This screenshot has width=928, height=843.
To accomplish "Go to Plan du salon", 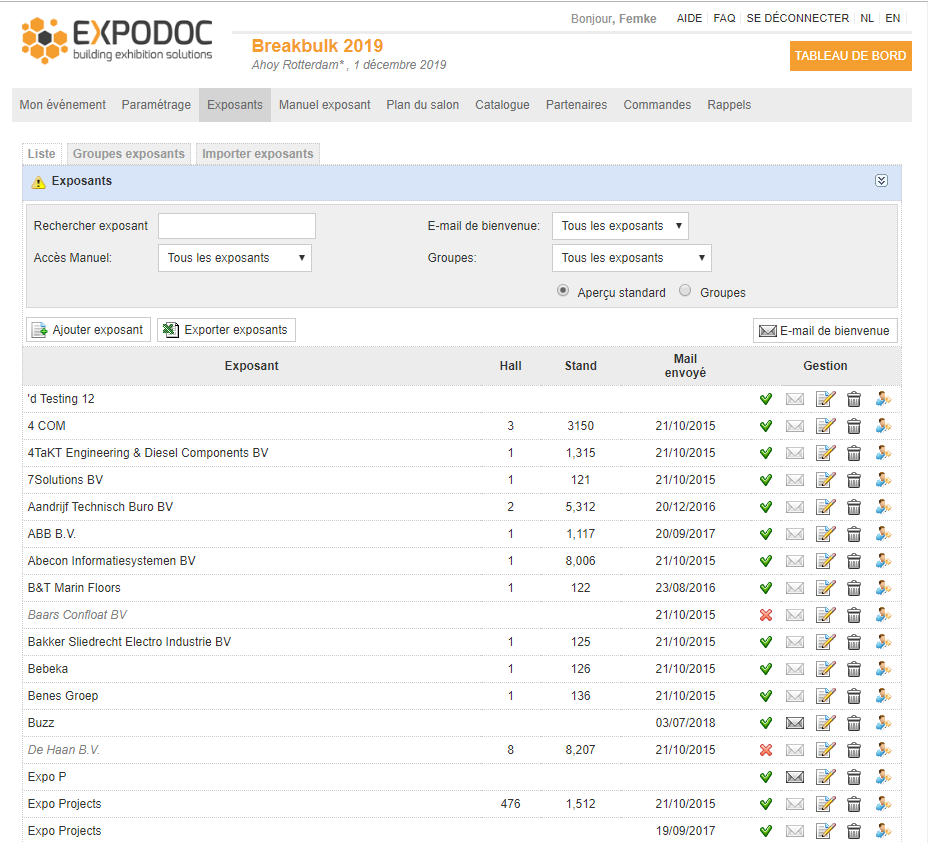I will pos(423,105).
